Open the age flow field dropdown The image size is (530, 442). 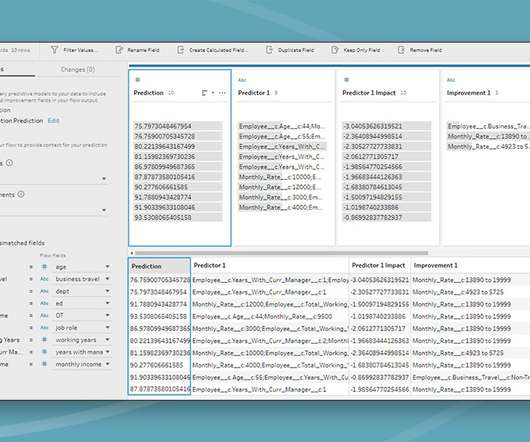[107, 267]
